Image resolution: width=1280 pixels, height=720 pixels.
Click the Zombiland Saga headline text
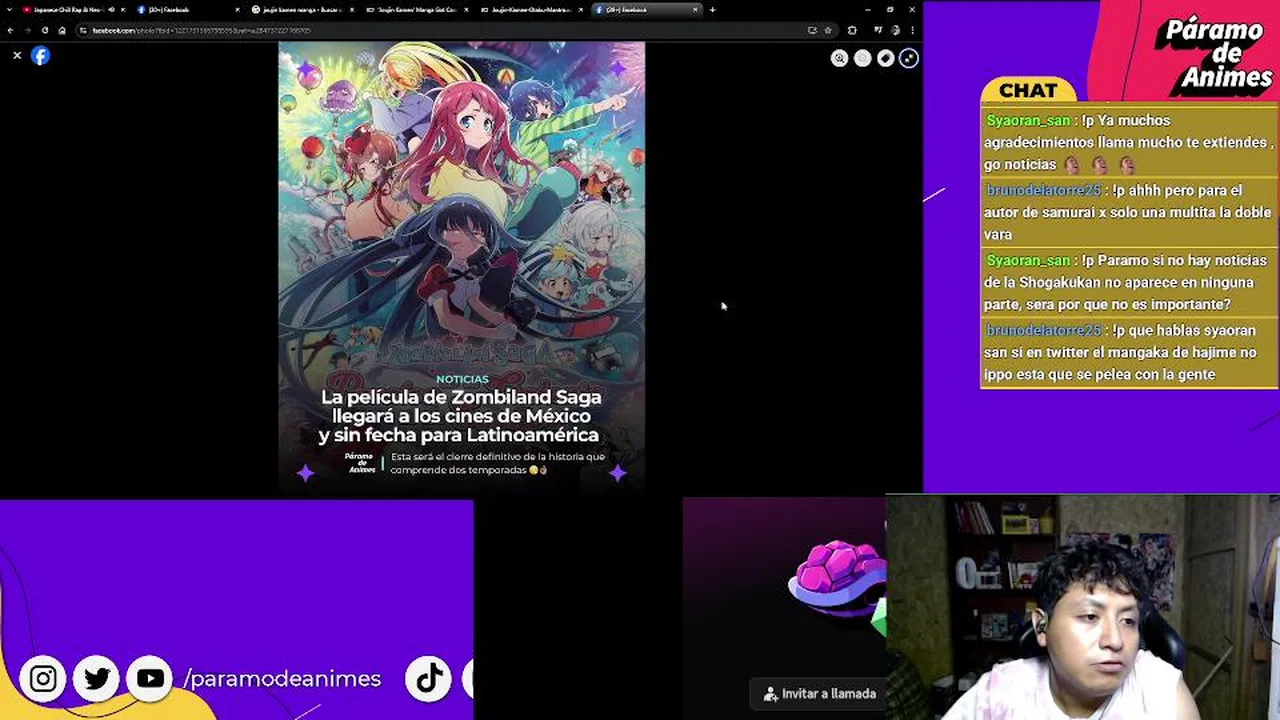click(460, 416)
